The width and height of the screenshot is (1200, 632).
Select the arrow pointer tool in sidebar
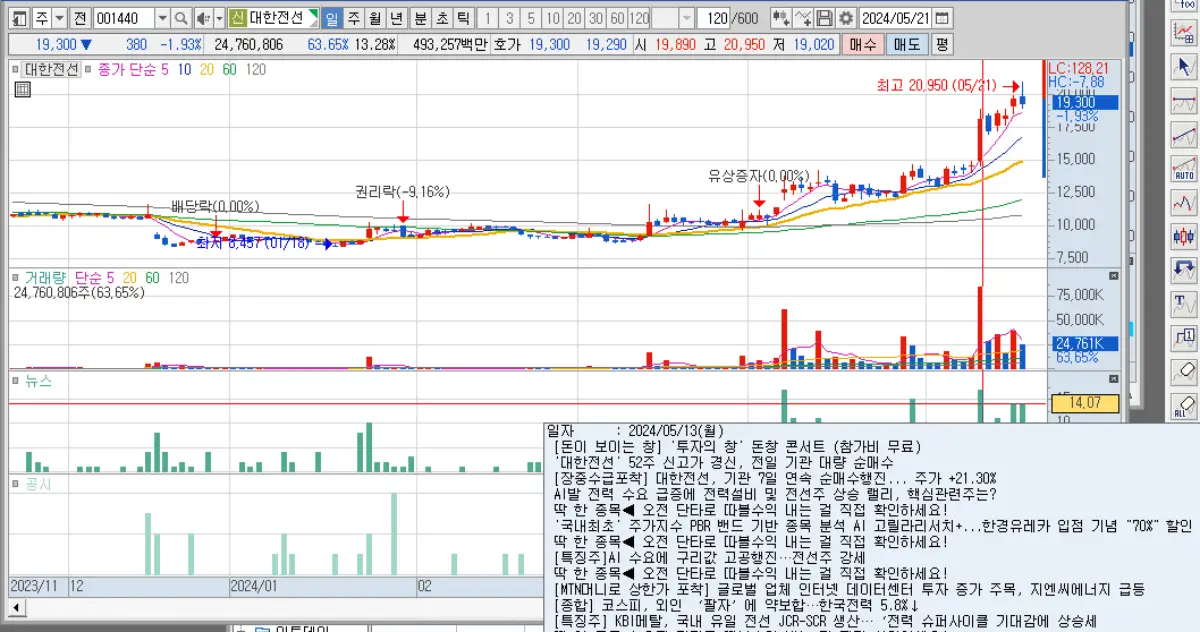(x=1185, y=66)
